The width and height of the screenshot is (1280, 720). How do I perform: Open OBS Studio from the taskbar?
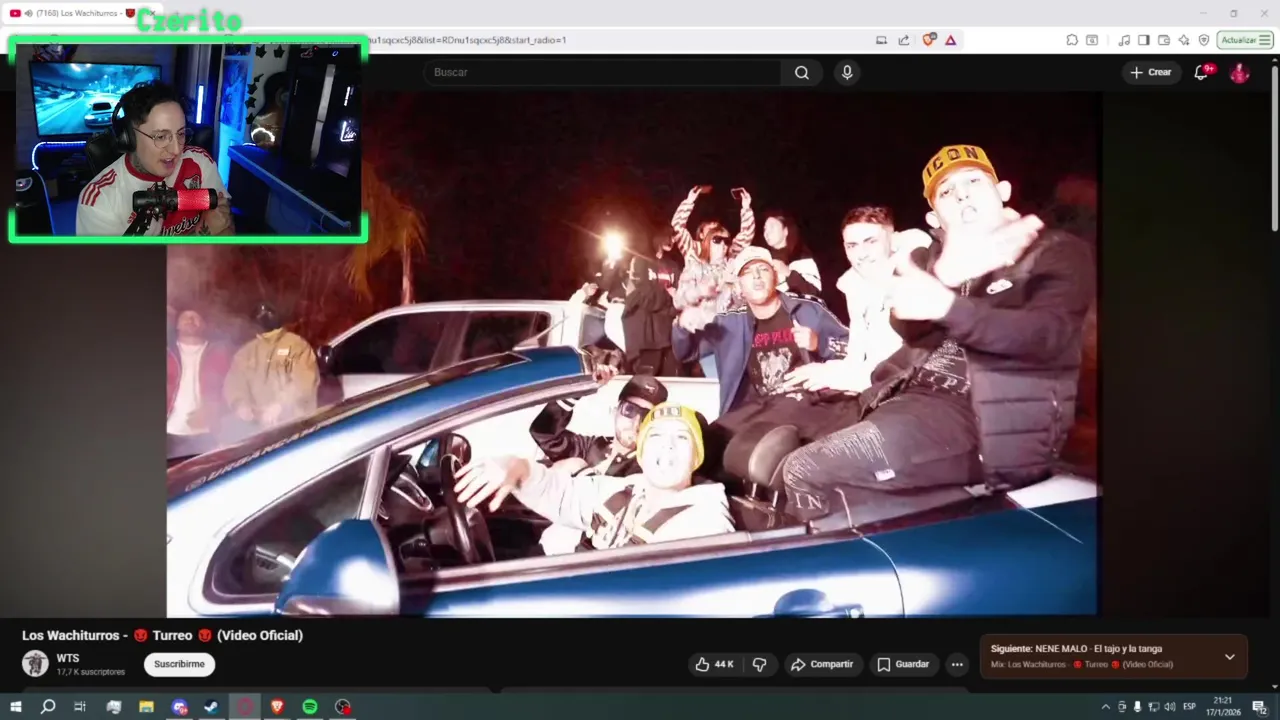343,707
